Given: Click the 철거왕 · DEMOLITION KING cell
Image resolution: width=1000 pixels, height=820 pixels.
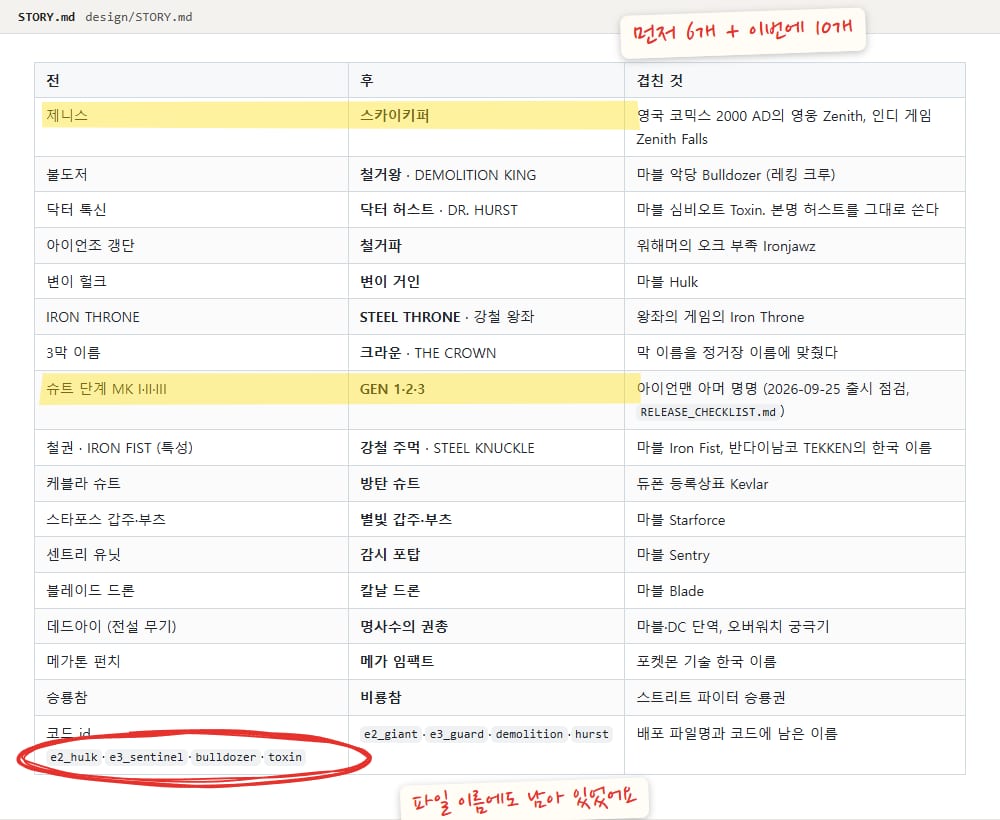Looking at the screenshot, I should (486, 174).
